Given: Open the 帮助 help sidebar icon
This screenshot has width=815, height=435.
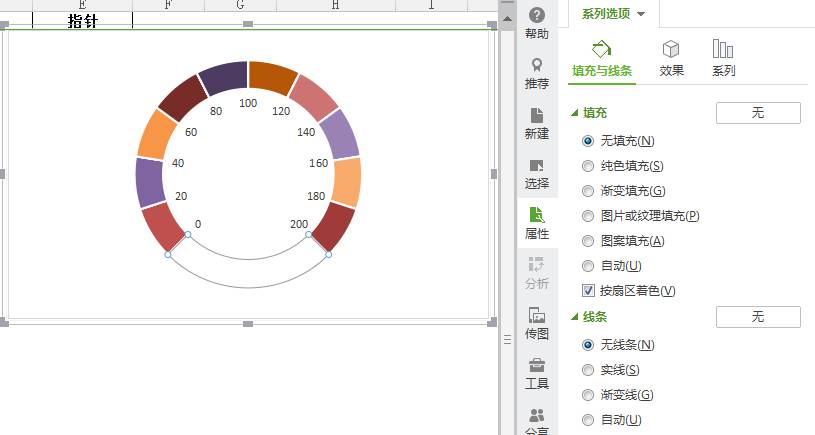Looking at the screenshot, I should [x=537, y=23].
